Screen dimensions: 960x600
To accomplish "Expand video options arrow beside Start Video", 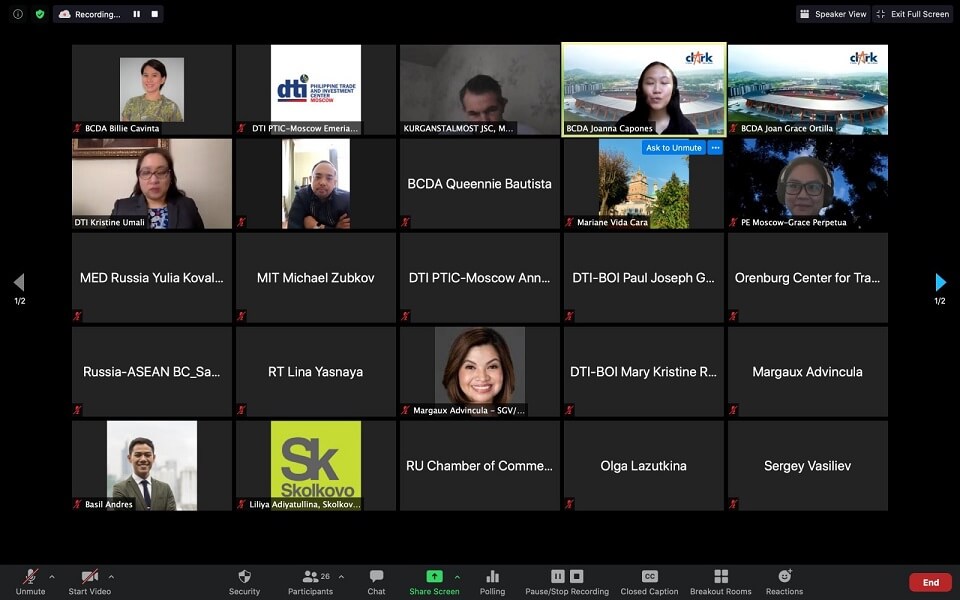I will pyautogui.click(x=111, y=576).
